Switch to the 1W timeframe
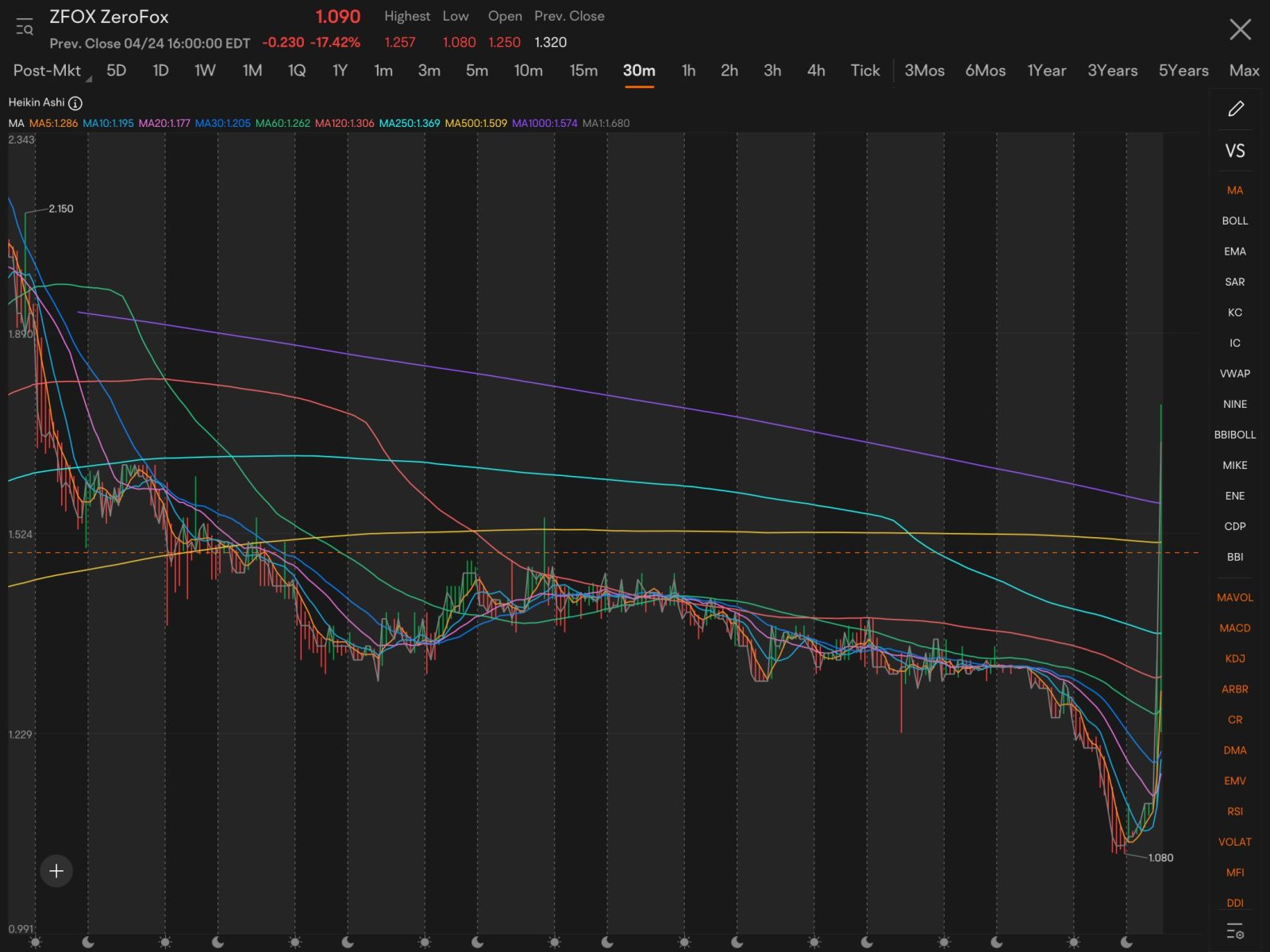The height and width of the screenshot is (952, 1270). click(x=205, y=71)
